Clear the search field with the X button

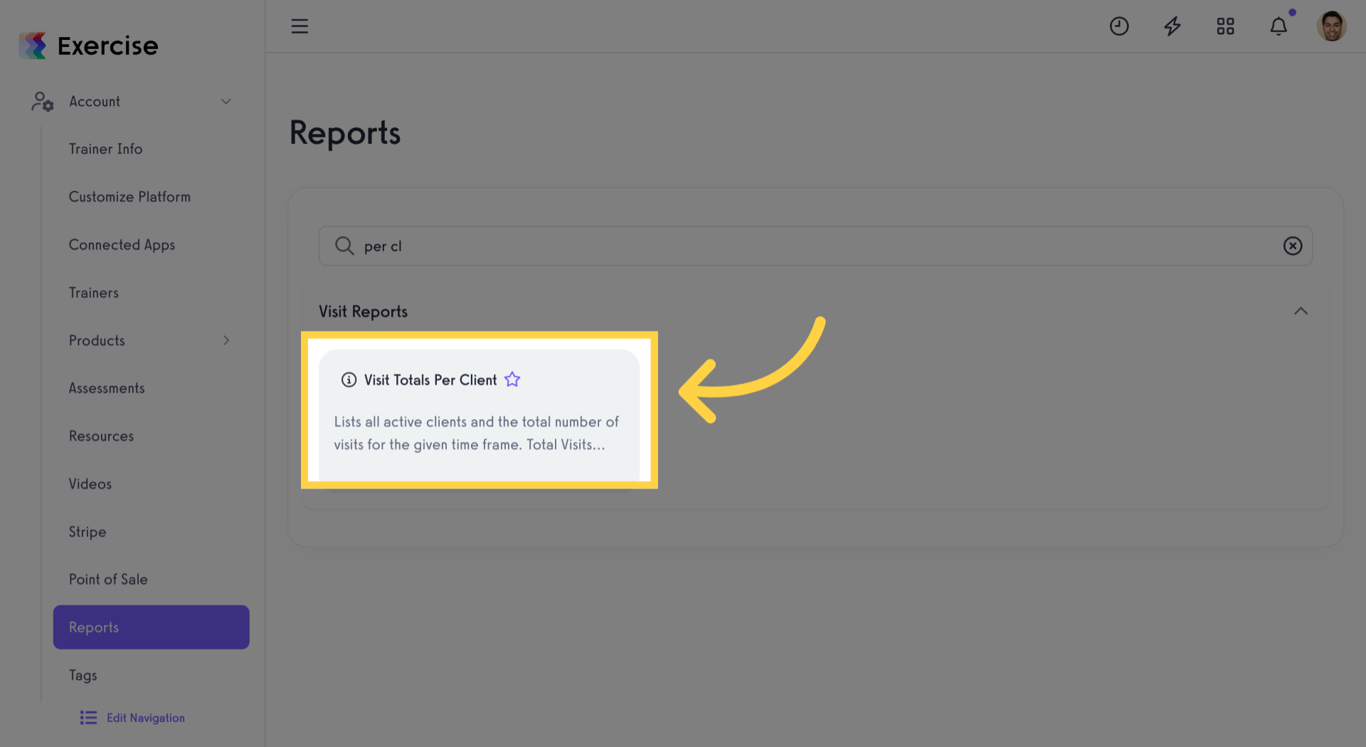(1292, 245)
